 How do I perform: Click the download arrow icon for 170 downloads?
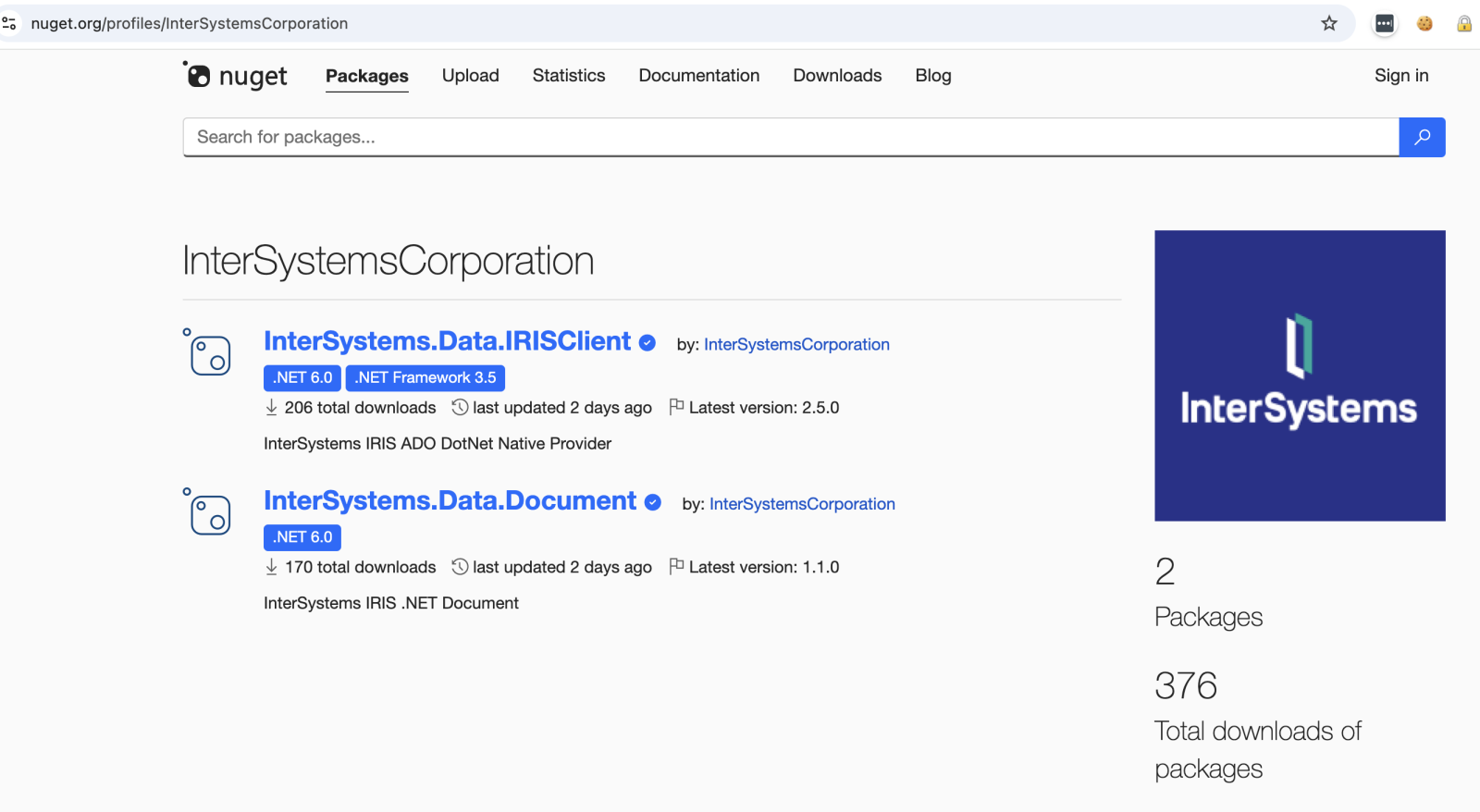pos(271,567)
